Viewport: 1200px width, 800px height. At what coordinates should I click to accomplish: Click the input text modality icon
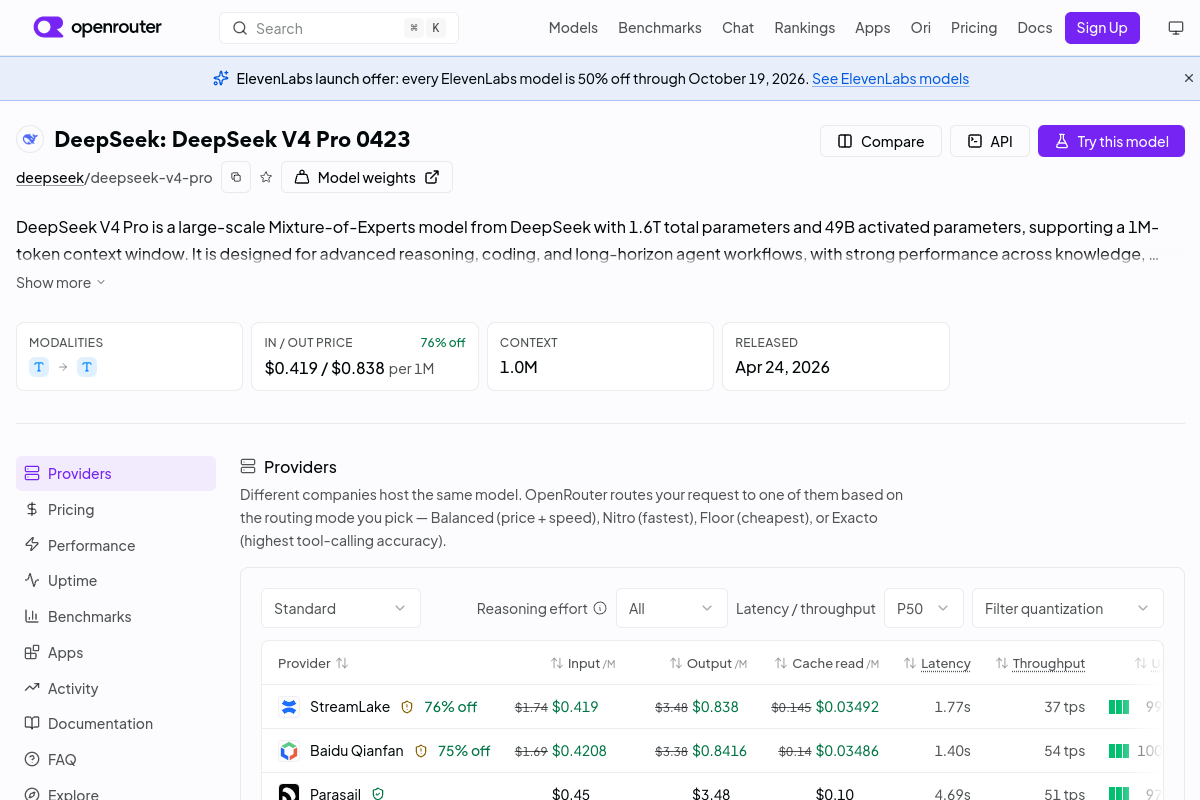click(39, 367)
